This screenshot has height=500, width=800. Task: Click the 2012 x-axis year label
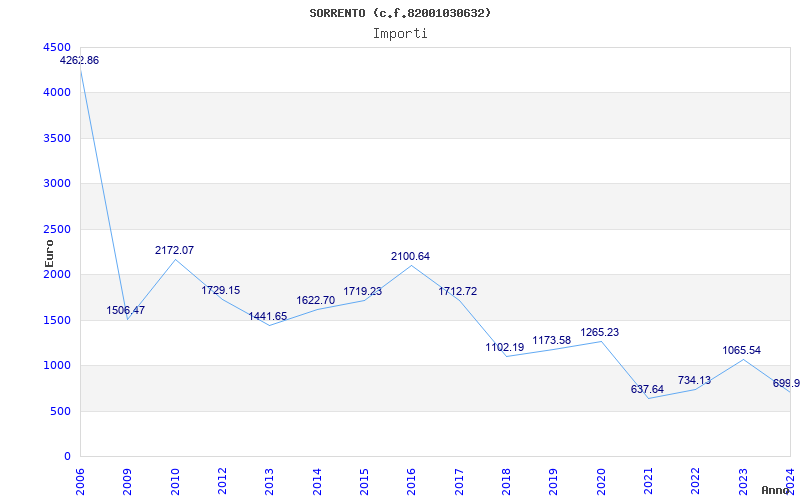pyautogui.click(x=222, y=481)
